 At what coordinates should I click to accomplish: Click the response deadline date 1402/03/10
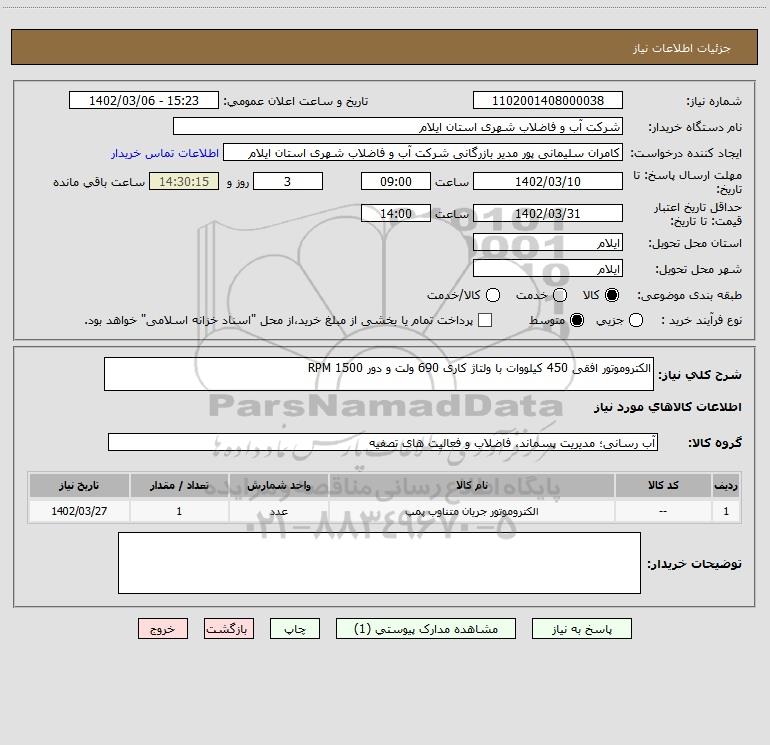pos(548,181)
